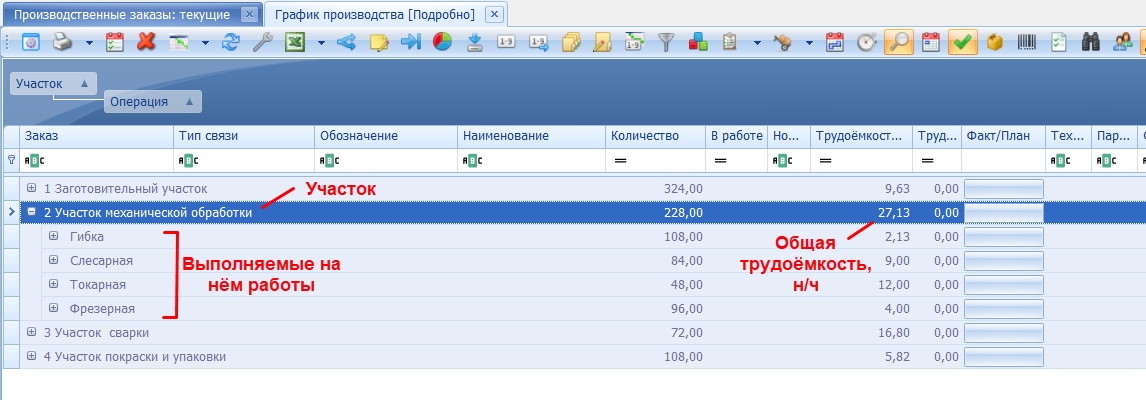Click the stopwatch toolbar icon
This screenshot has width=1146, height=400.
866,42
